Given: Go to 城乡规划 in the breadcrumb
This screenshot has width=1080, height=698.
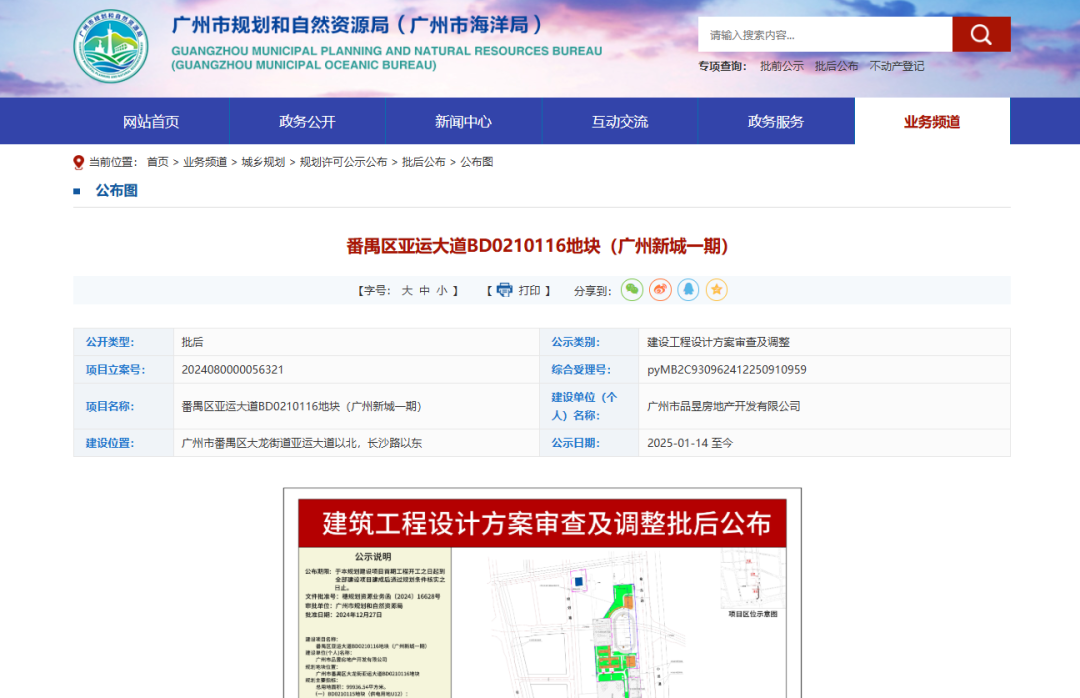Looking at the screenshot, I should [x=263, y=162].
